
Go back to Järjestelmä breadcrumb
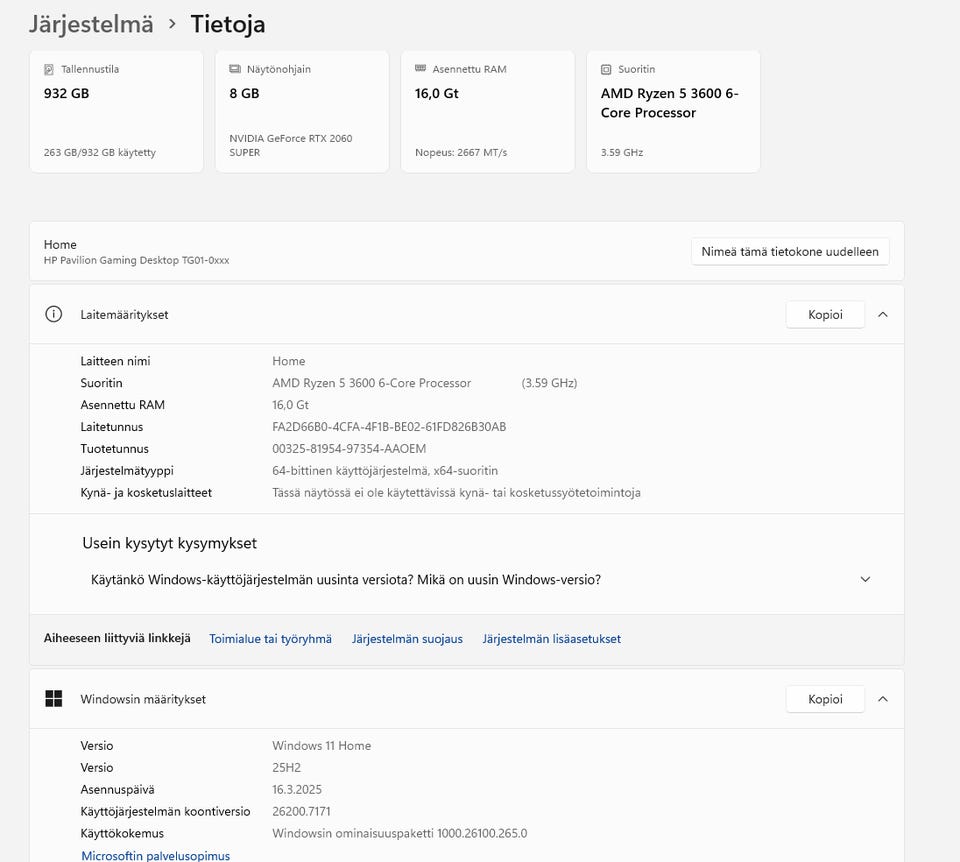point(91,24)
